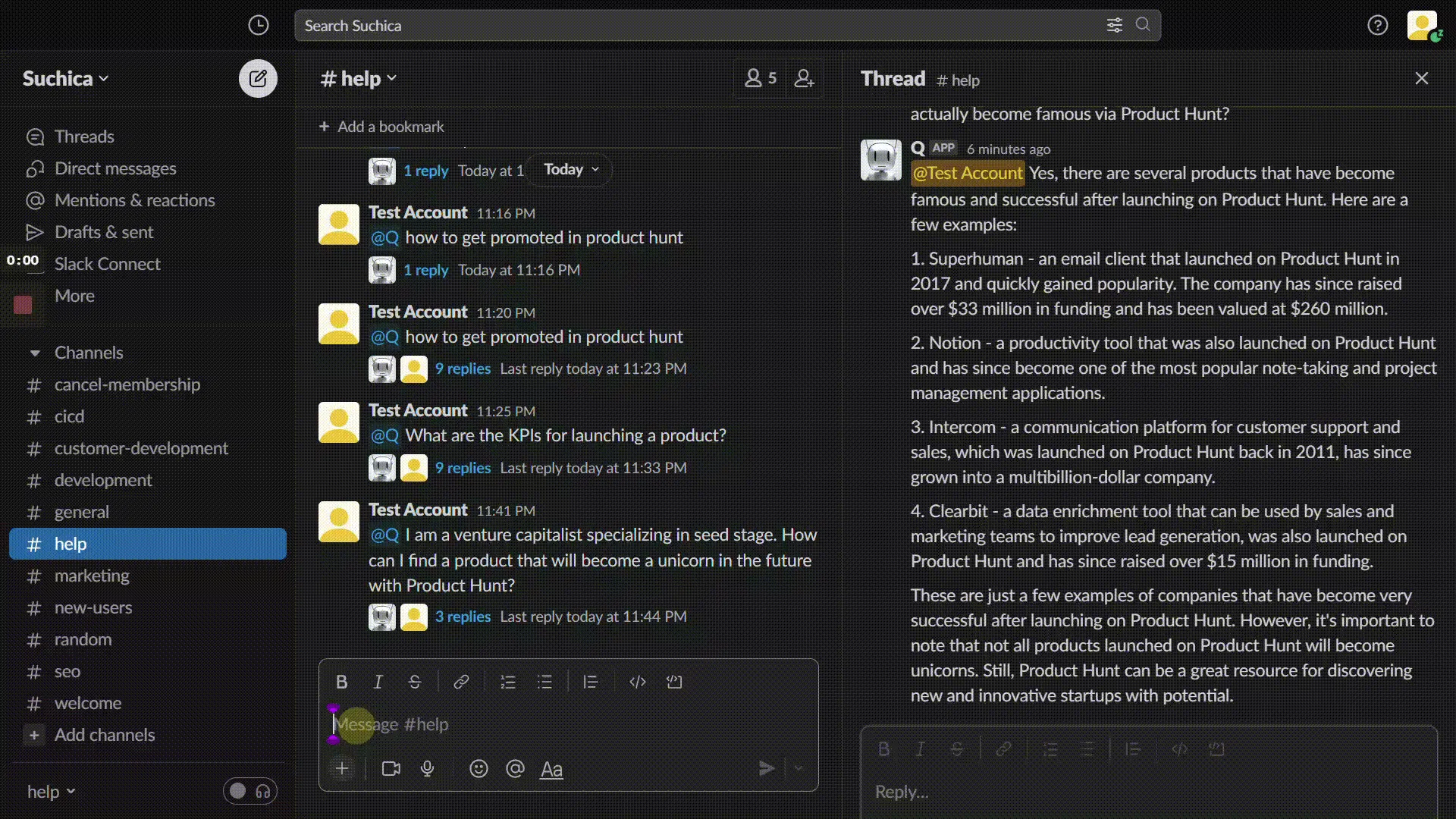This screenshot has height=819, width=1456.
Task: Open send options dropdown arrow
Action: 799,769
